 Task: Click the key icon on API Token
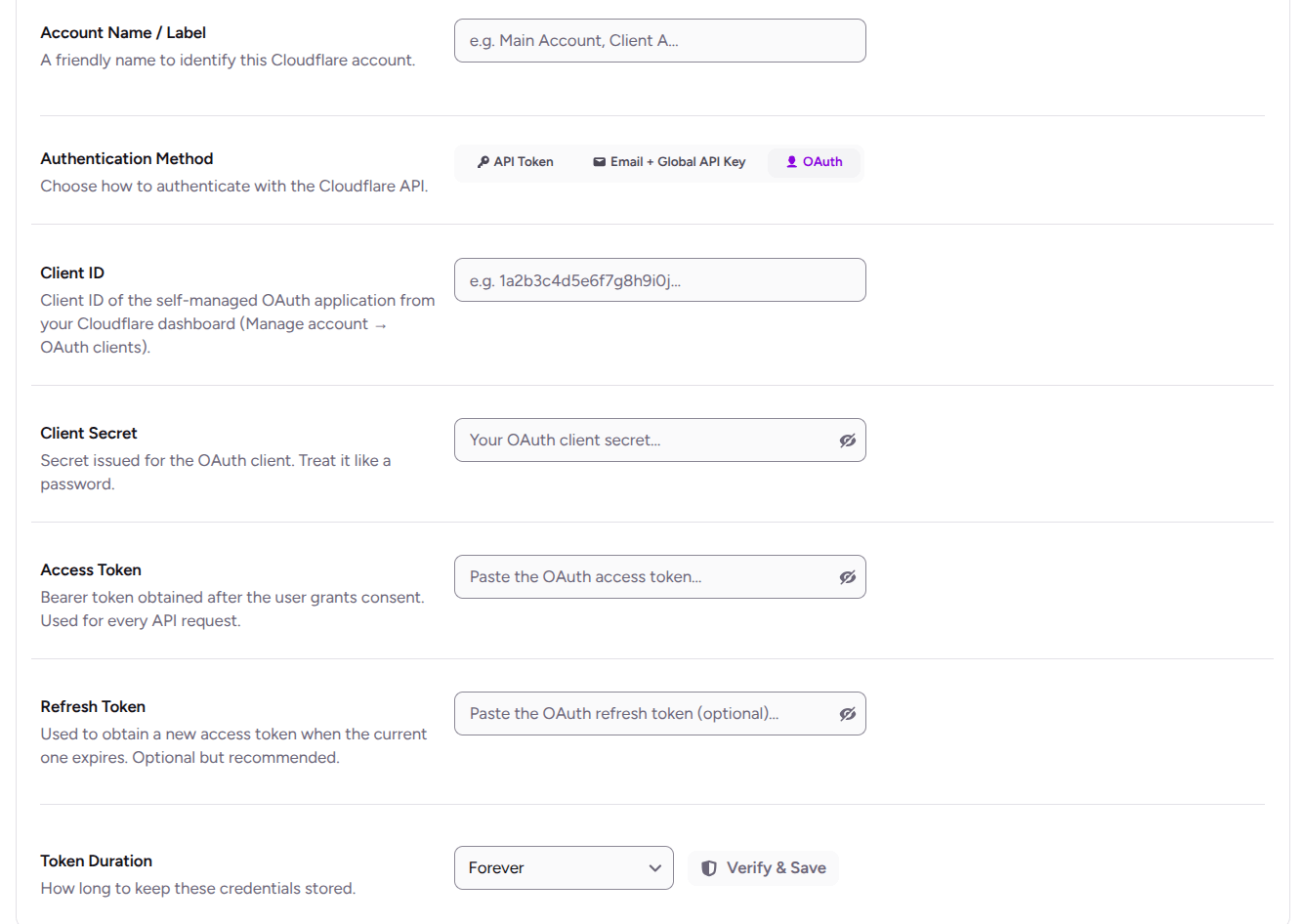click(x=483, y=162)
